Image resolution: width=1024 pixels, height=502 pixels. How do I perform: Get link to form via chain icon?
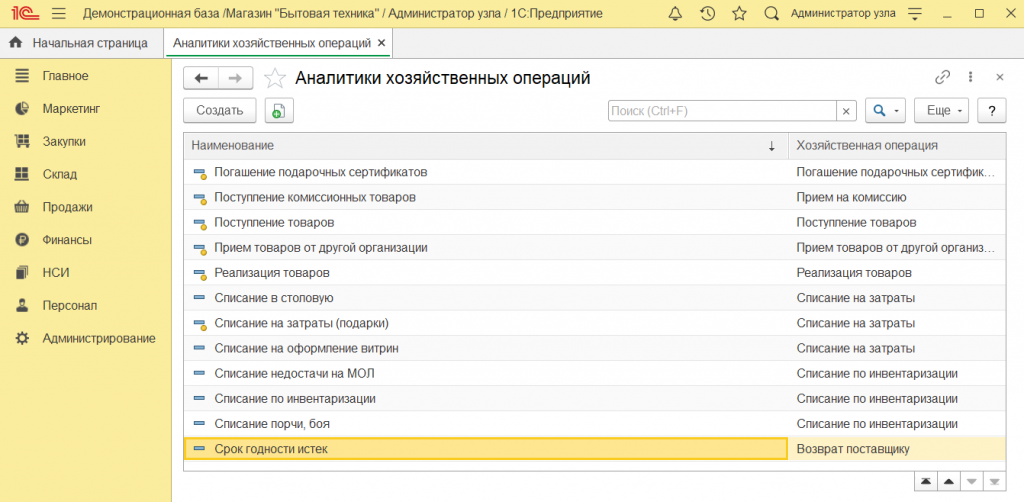942,77
